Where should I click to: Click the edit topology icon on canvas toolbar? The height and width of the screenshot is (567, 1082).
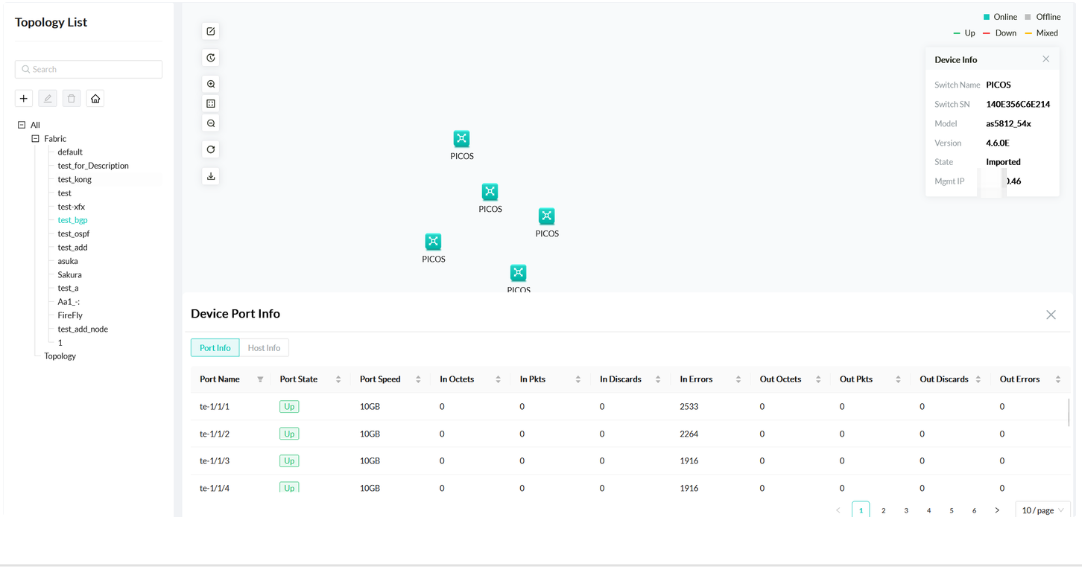(211, 32)
